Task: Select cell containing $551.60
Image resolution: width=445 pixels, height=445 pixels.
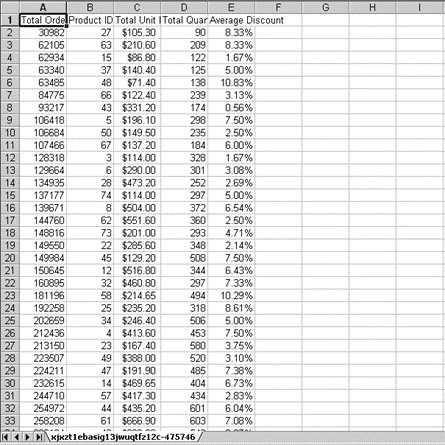Action: pyautogui.click(x=137, y=221)
